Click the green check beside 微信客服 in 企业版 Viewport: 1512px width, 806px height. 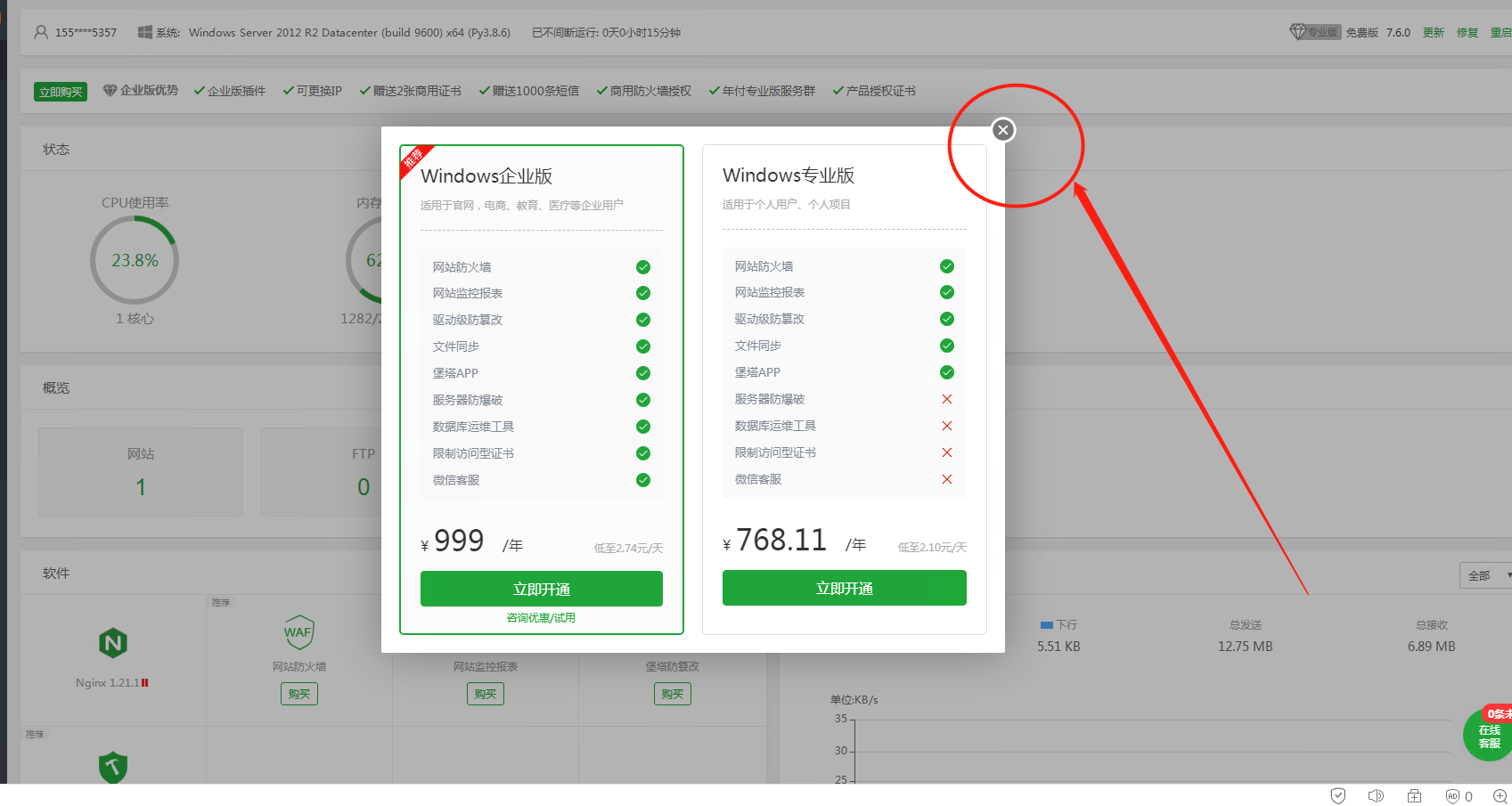point(643,480)
